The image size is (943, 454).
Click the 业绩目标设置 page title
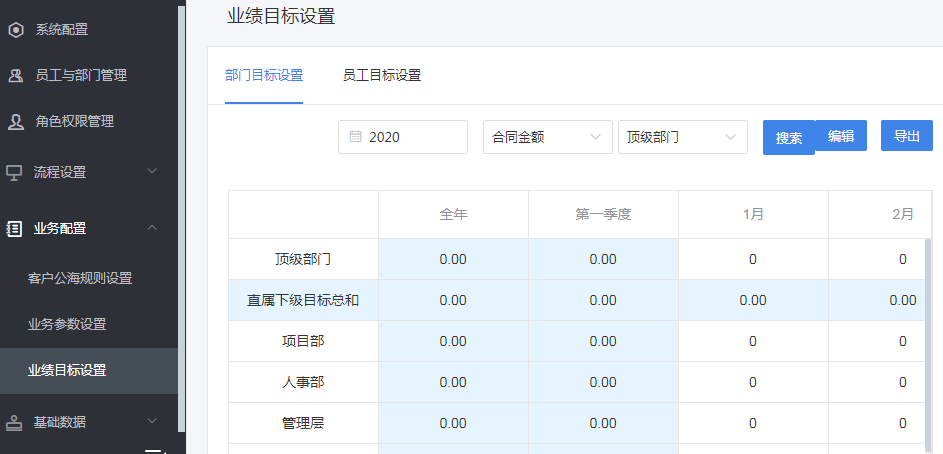[x=281, y=16]
